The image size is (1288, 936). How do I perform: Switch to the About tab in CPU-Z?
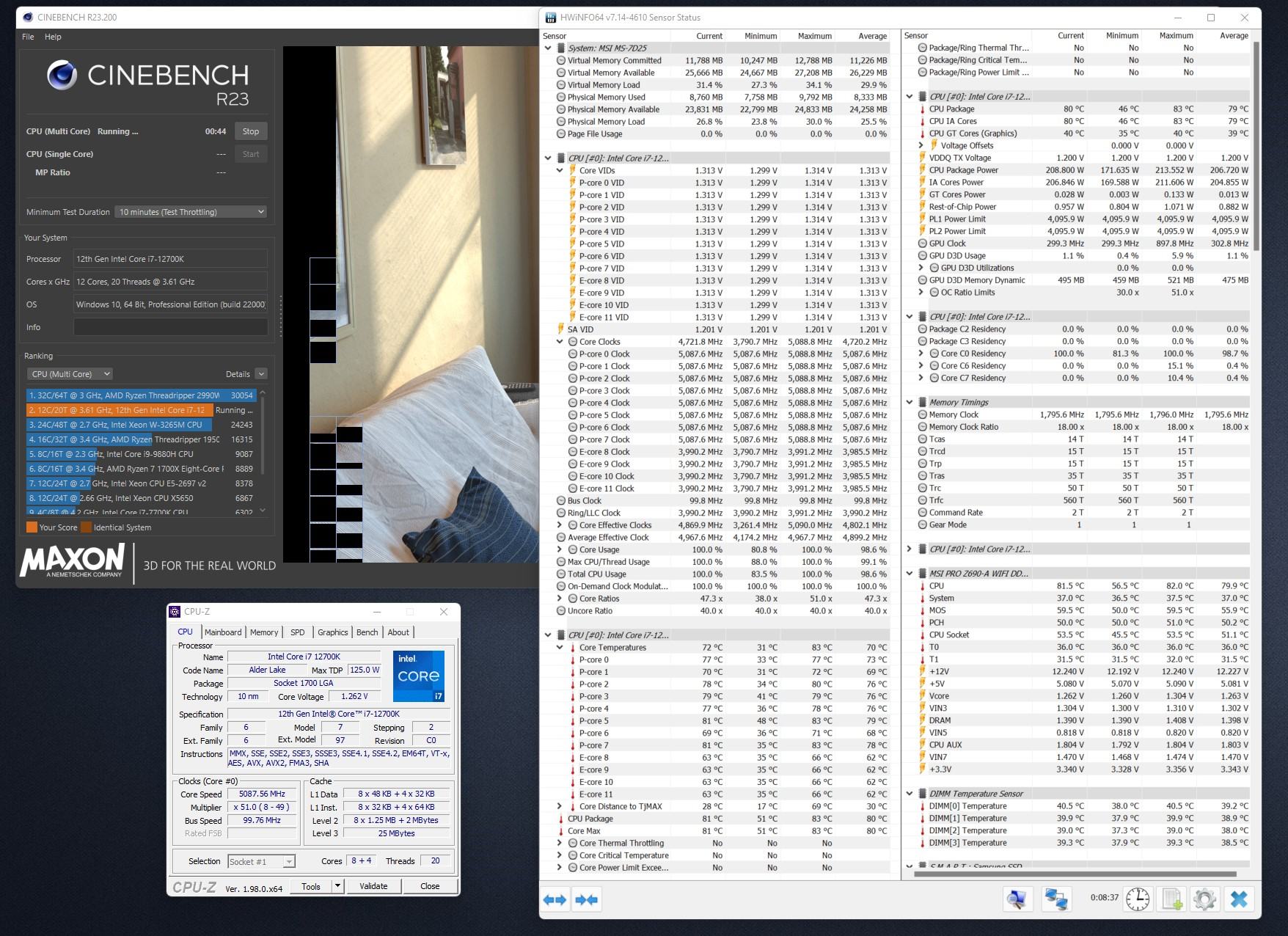click(398, 632)
